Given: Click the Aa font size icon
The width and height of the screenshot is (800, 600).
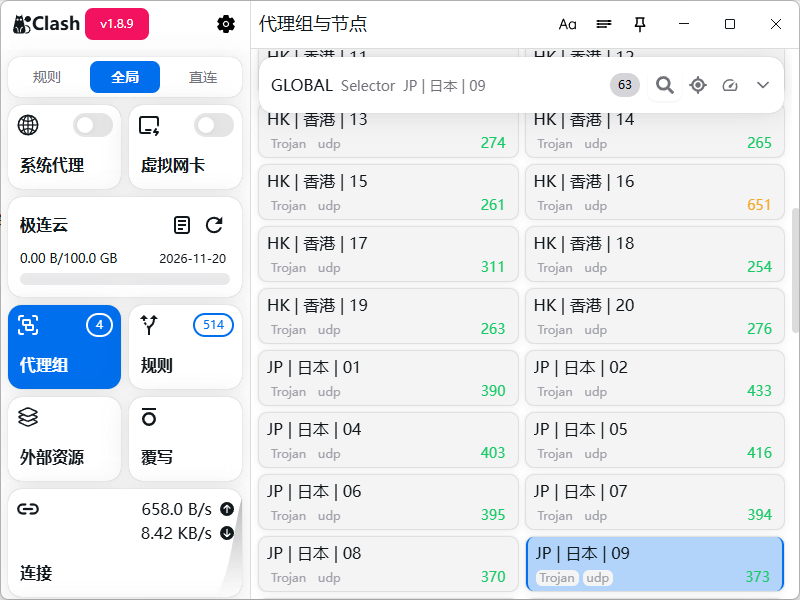Looking at the screenshot, I should tap(568, 24).
